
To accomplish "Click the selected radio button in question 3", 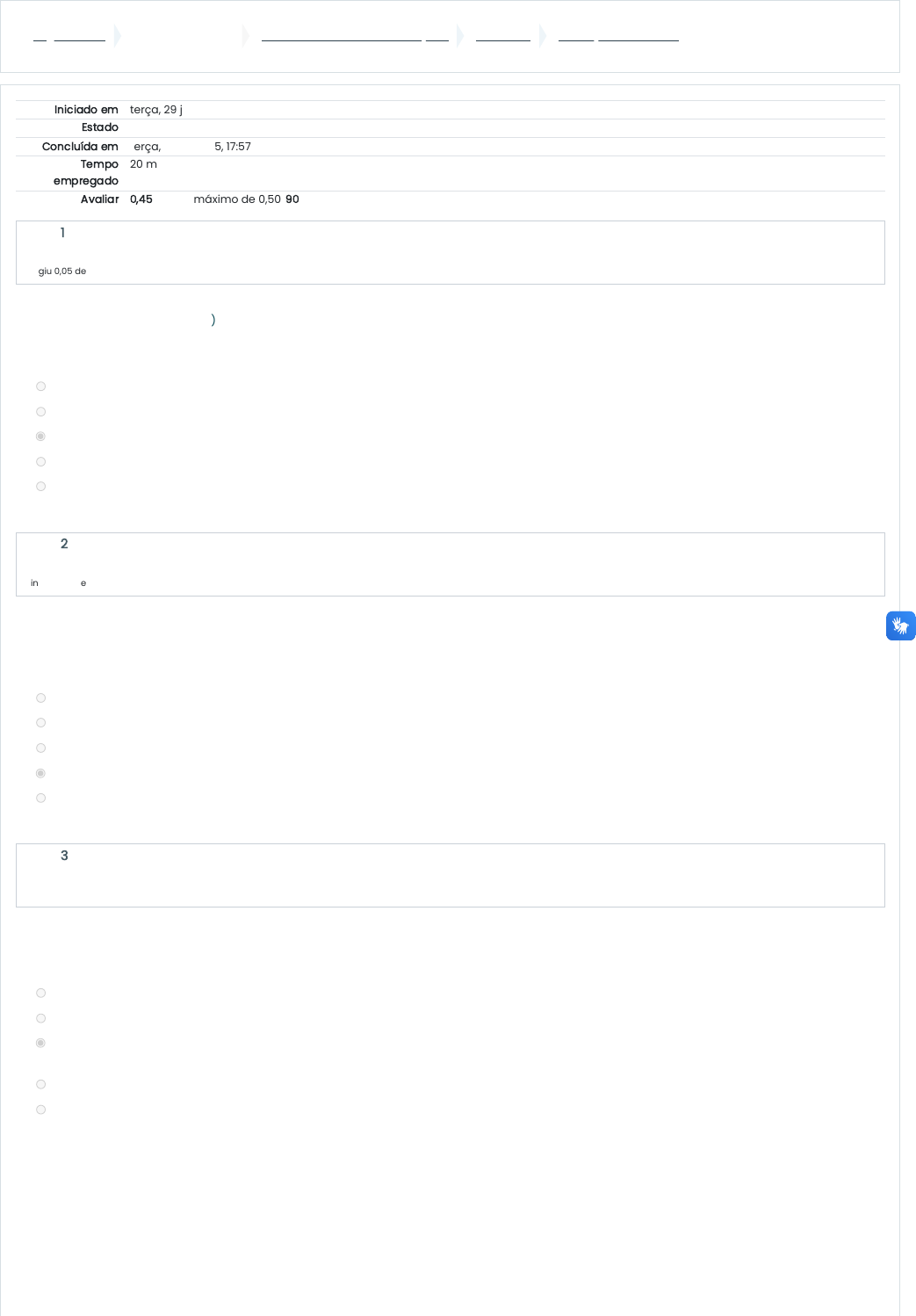I will tap(40, 1044).
